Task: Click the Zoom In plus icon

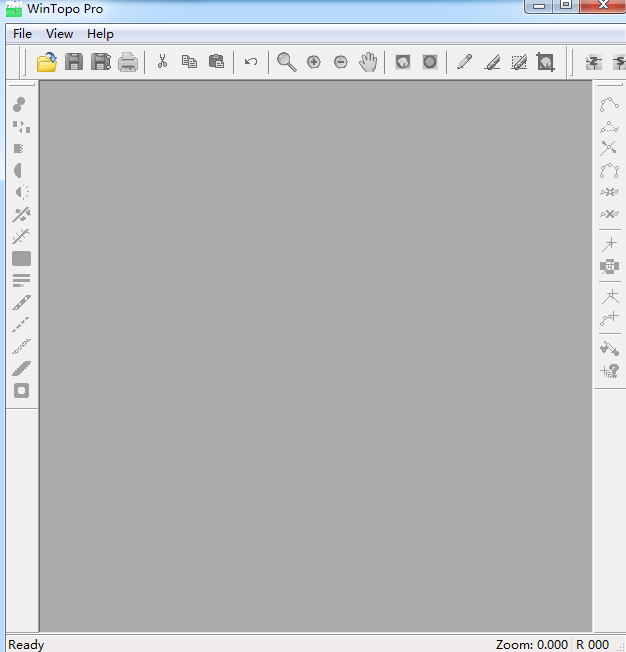Action: point(314,62)
